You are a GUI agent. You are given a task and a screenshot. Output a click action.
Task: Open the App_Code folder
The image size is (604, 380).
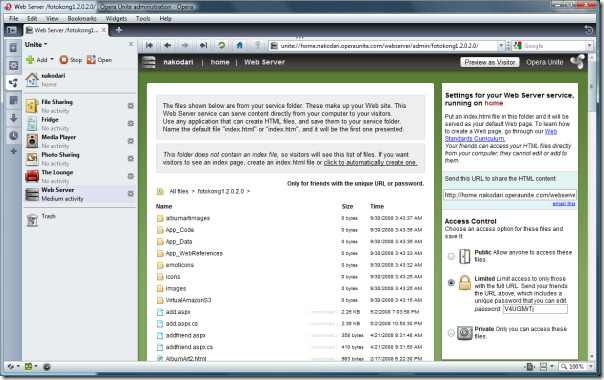pos(180,230)
